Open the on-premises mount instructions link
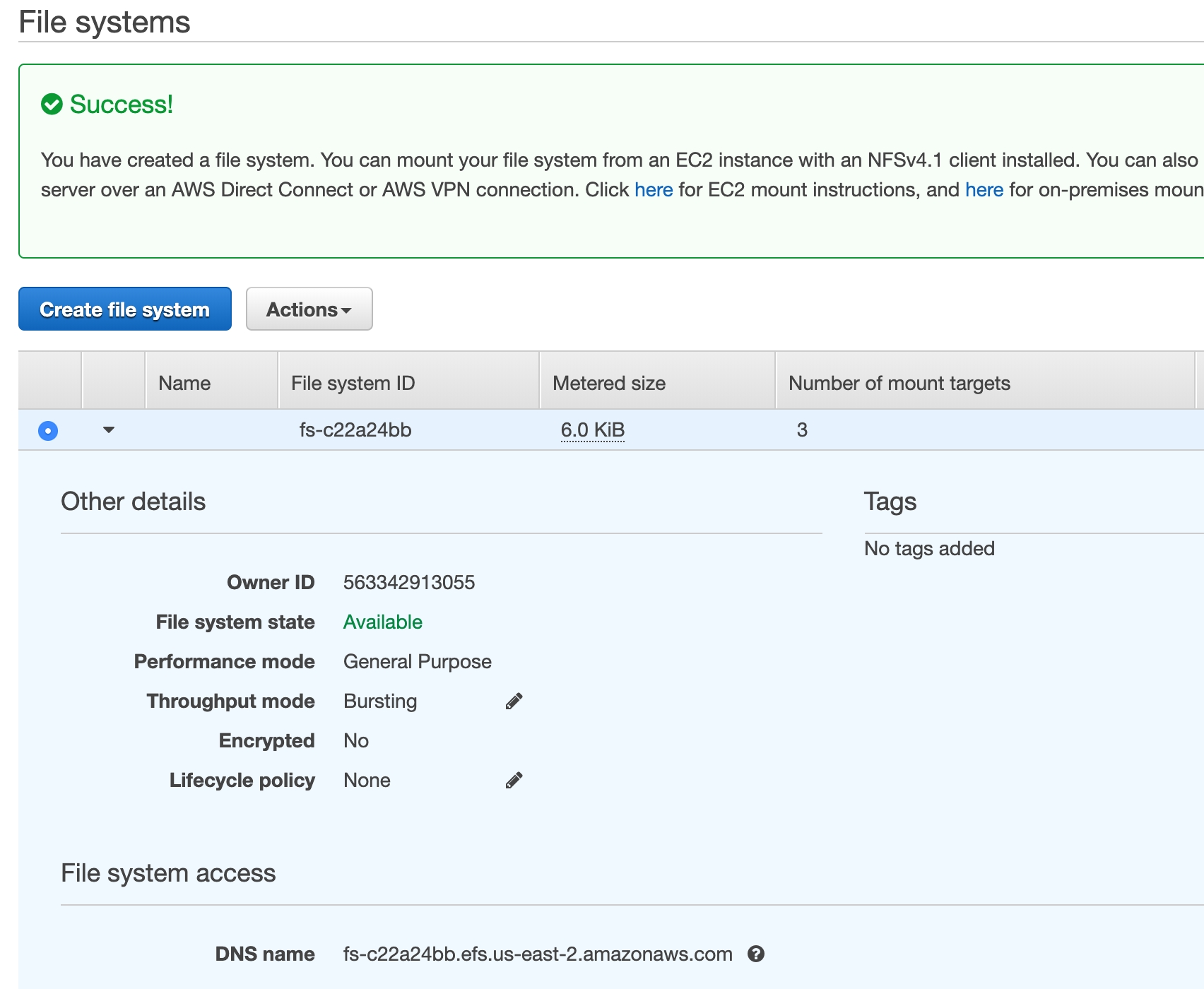Screen dimensions: 1204x989 pyautogui.click(x=984, y=189)
